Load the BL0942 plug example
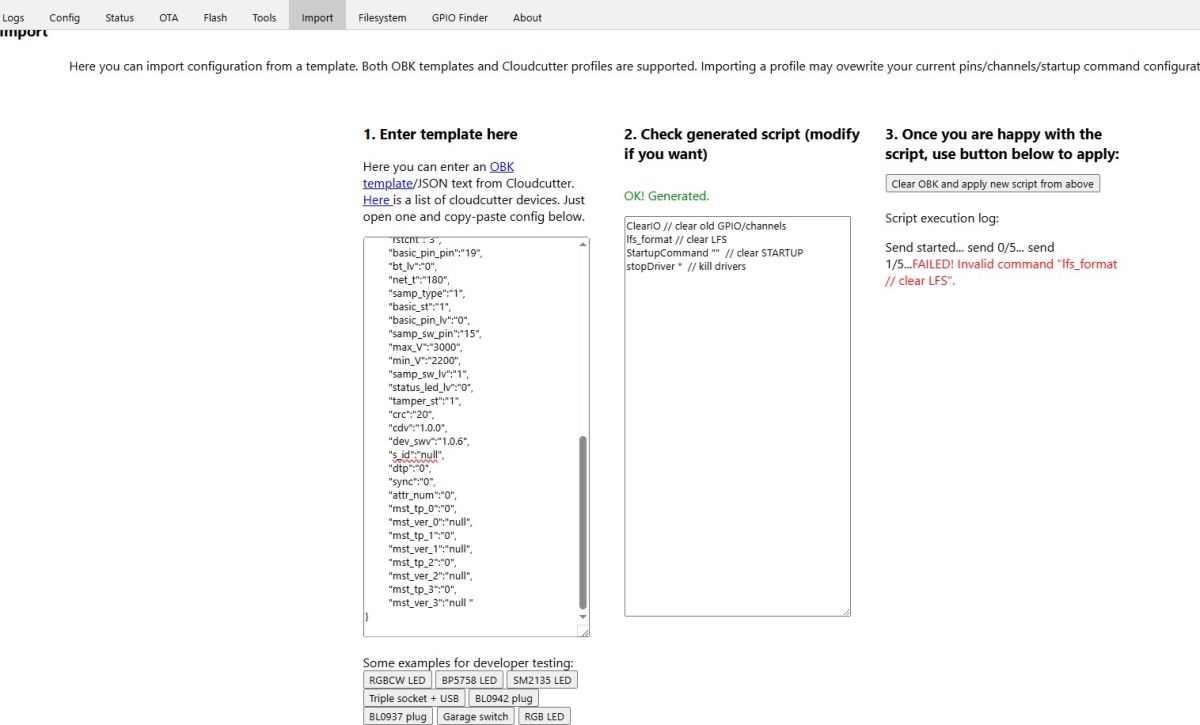 [503, 698]
